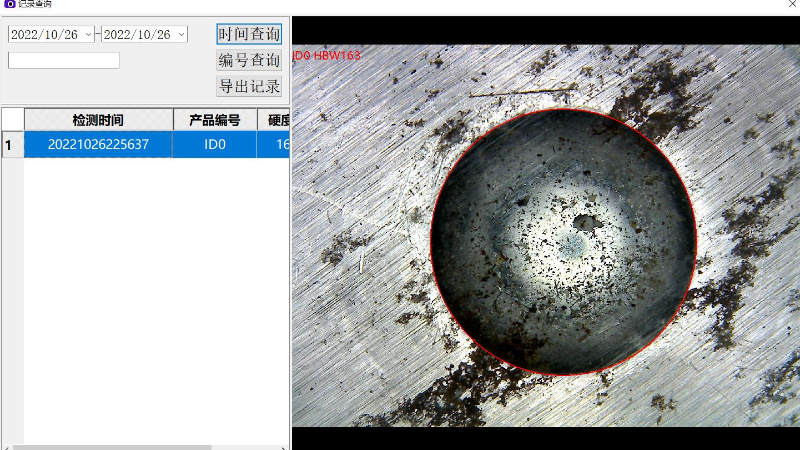Image resolution: width=800 pixels, height=450 pixels.
Task: Click 导出记录 to export records
Action: coord(249,86)
